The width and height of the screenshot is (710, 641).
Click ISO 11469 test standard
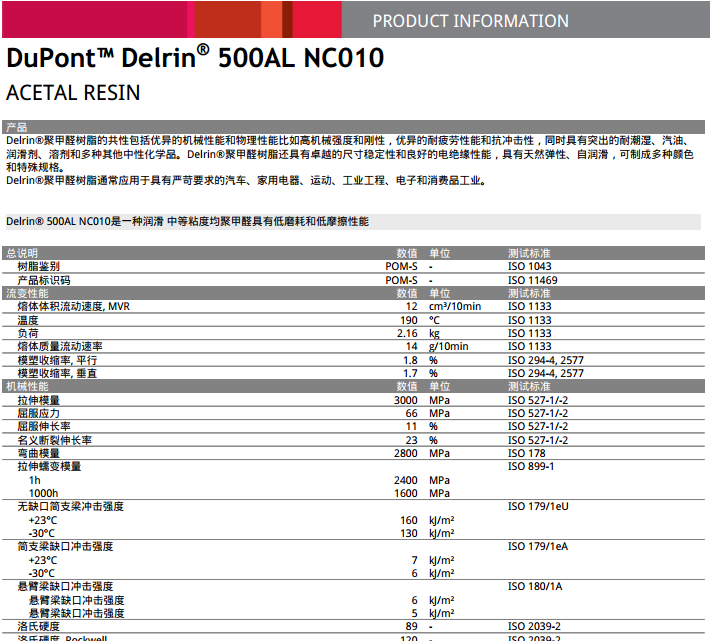pos(532,280)
